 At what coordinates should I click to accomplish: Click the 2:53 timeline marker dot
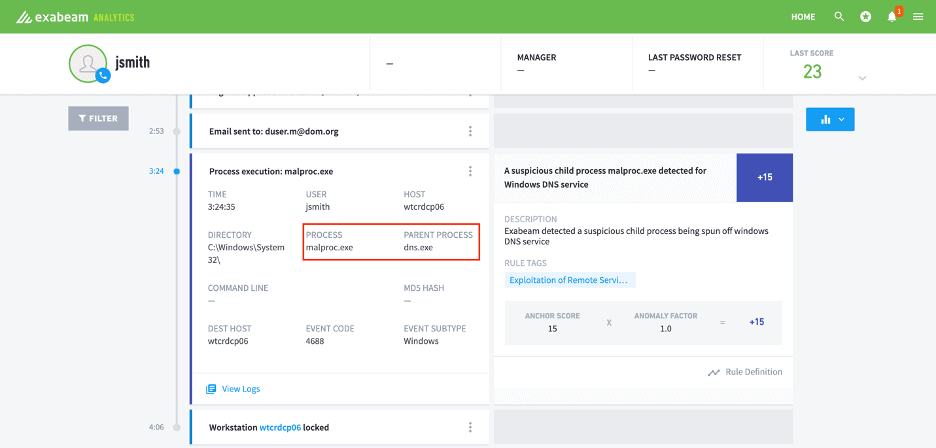[x=176, y=131]
